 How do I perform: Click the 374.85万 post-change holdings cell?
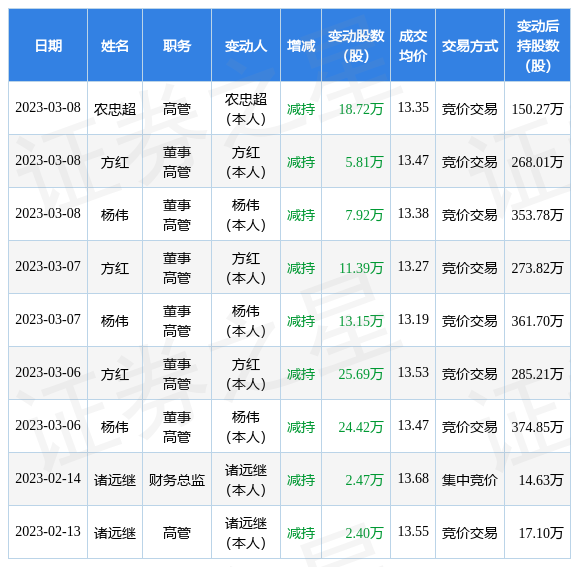point(537,427)
